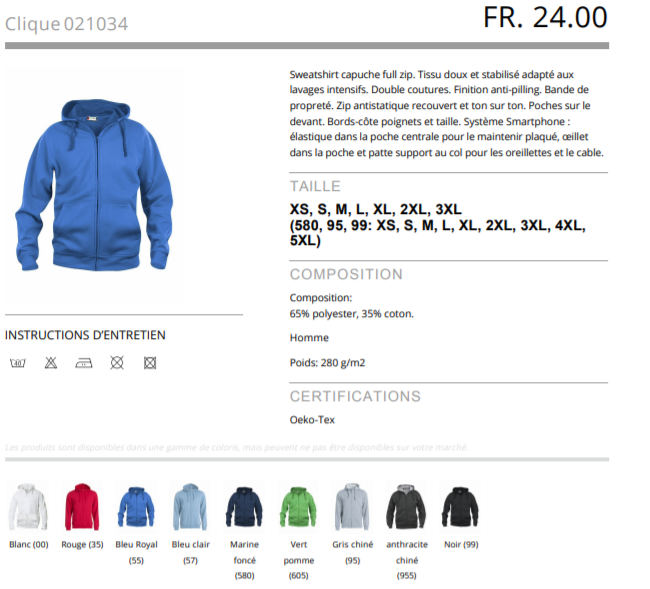This screenshot has width=650, height=589.
Task: Pick the Bleu clair (57) hoodie
Action: [190, 507]
